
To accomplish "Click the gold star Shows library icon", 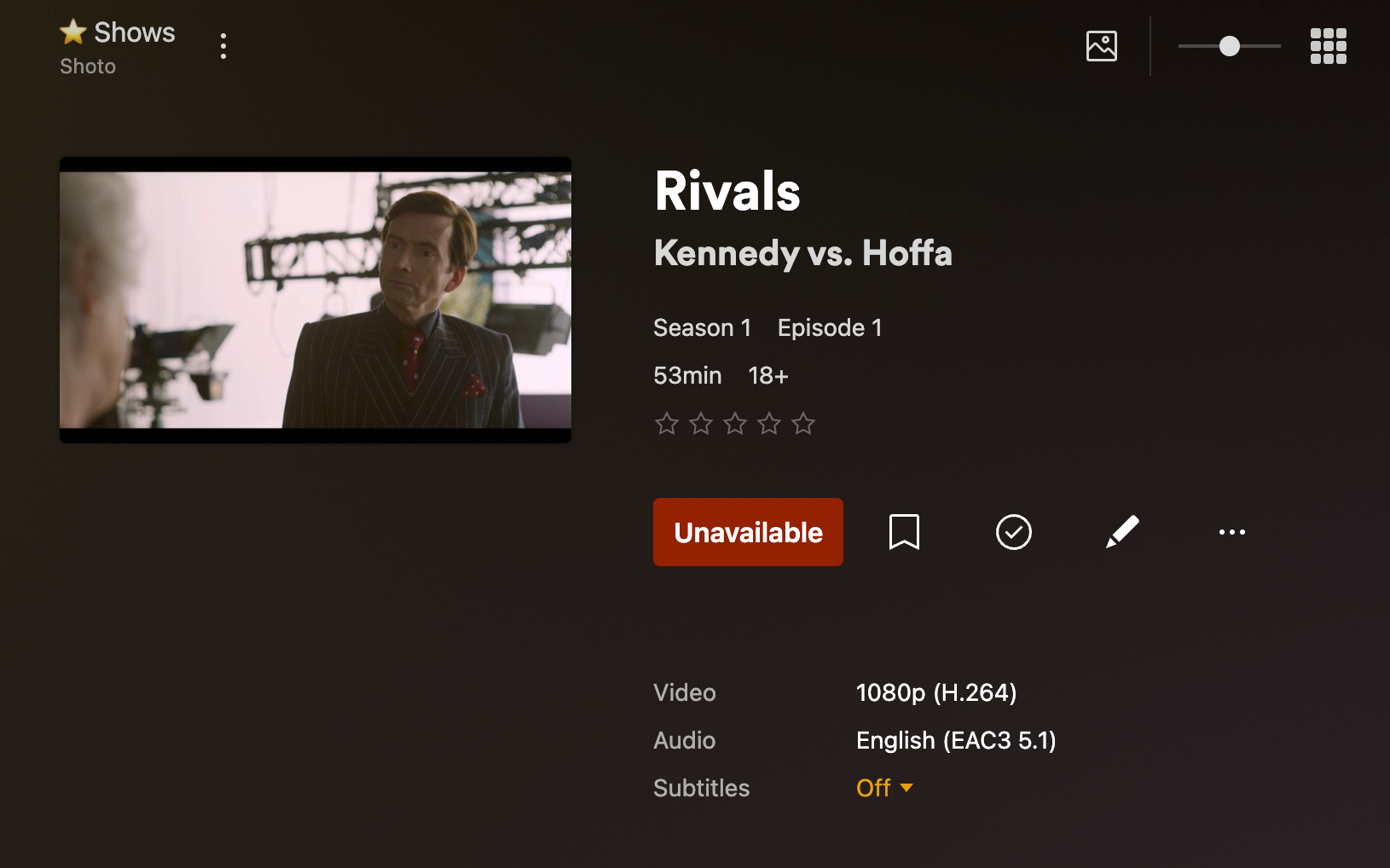I will [x=73, y=32].
